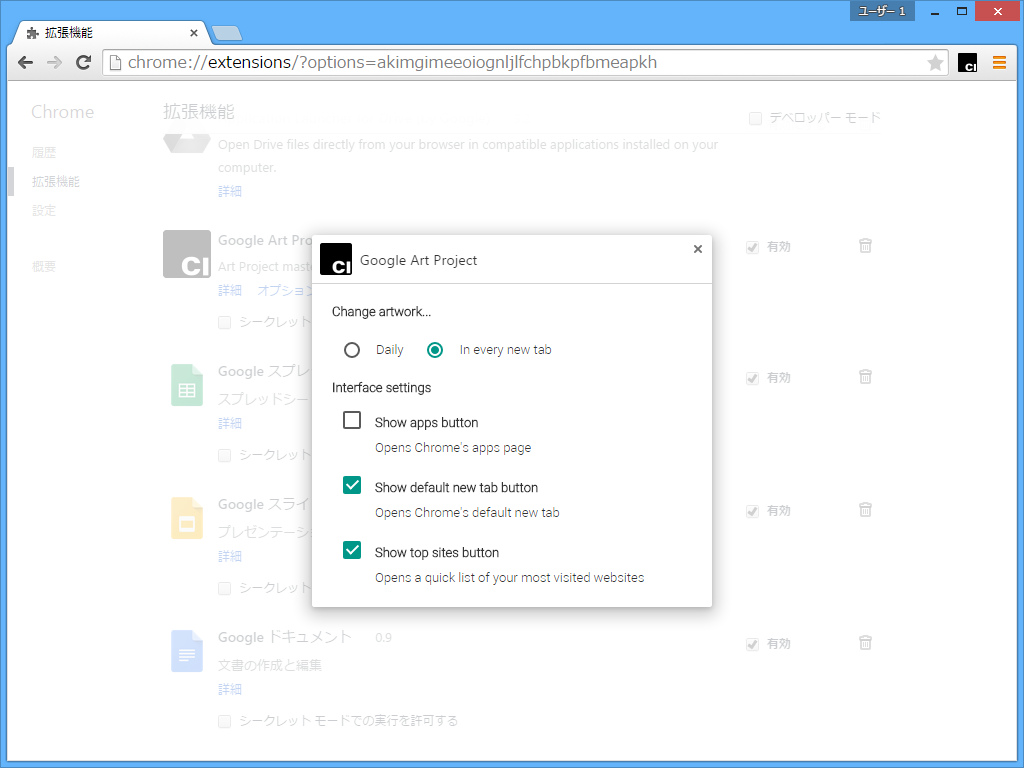Enable Show apps button checkbox
This screenshot has width=1024, height=768.
pyautogui.click(x=352, y=420)
